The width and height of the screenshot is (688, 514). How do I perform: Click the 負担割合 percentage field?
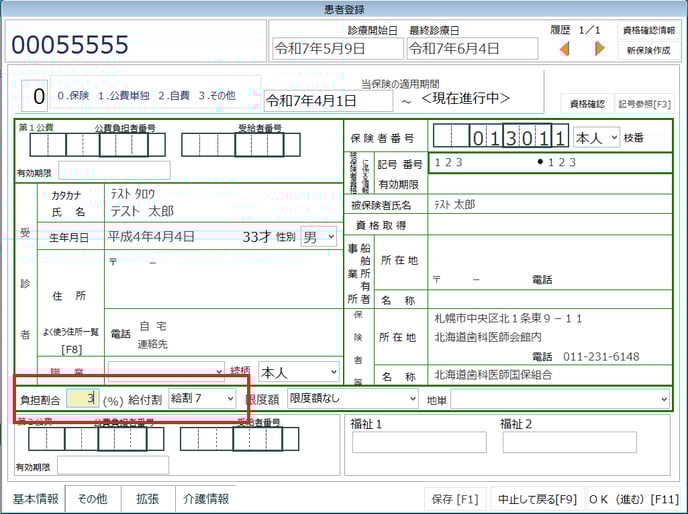(x=83, y=399)
